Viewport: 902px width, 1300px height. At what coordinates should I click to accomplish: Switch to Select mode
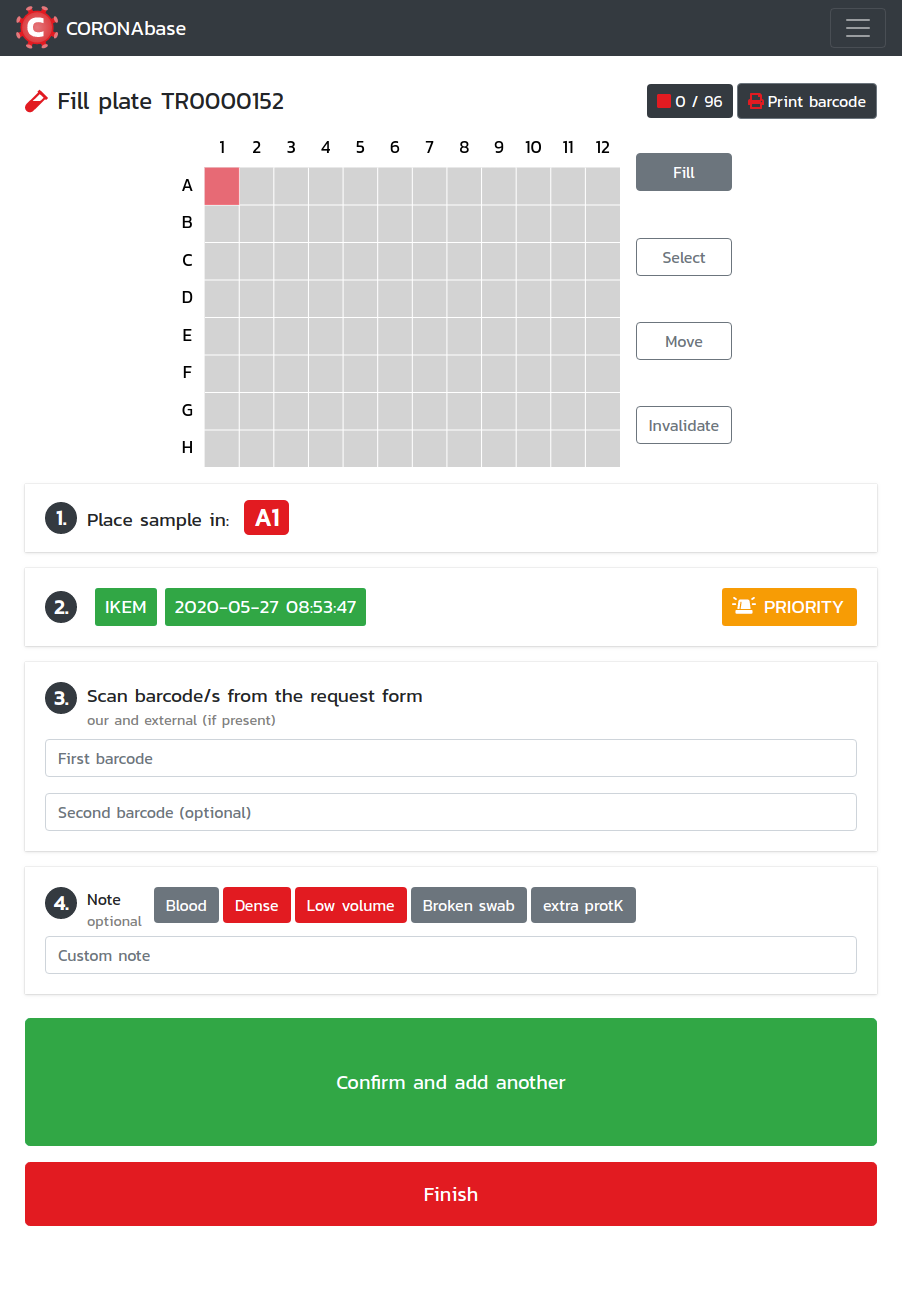point(684,257)
